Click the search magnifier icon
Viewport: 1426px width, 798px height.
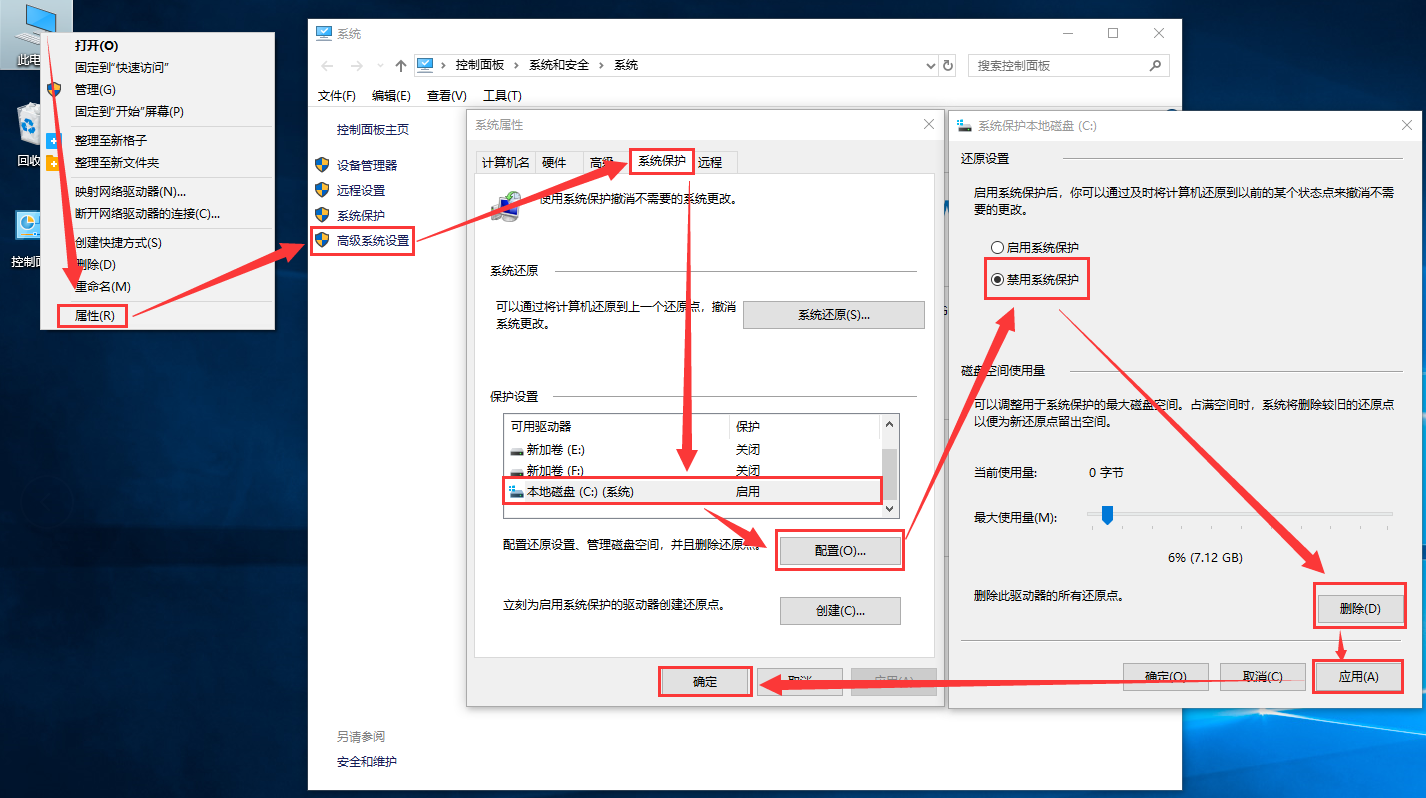pos(1155,65)
